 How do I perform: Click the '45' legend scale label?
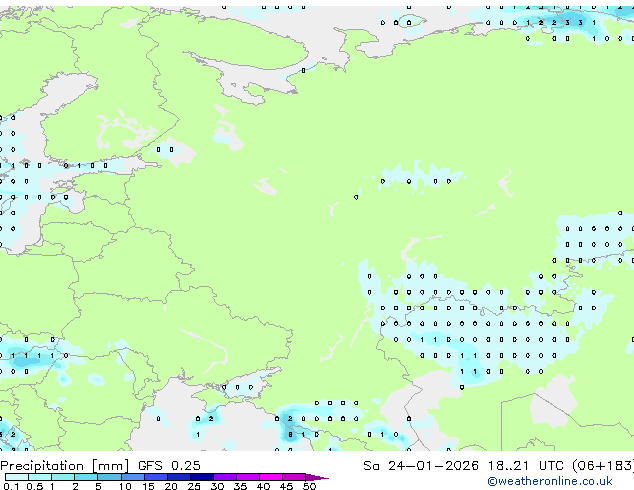pos(286,486)
